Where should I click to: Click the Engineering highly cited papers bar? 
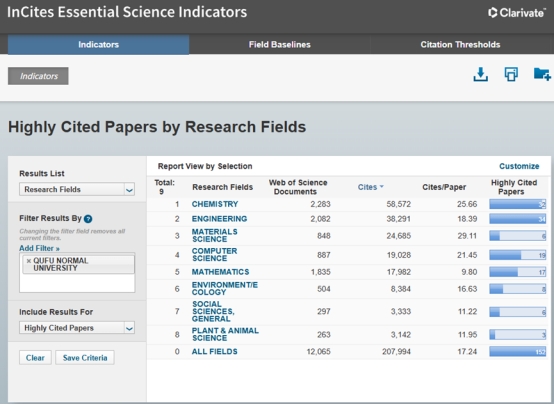518,219
